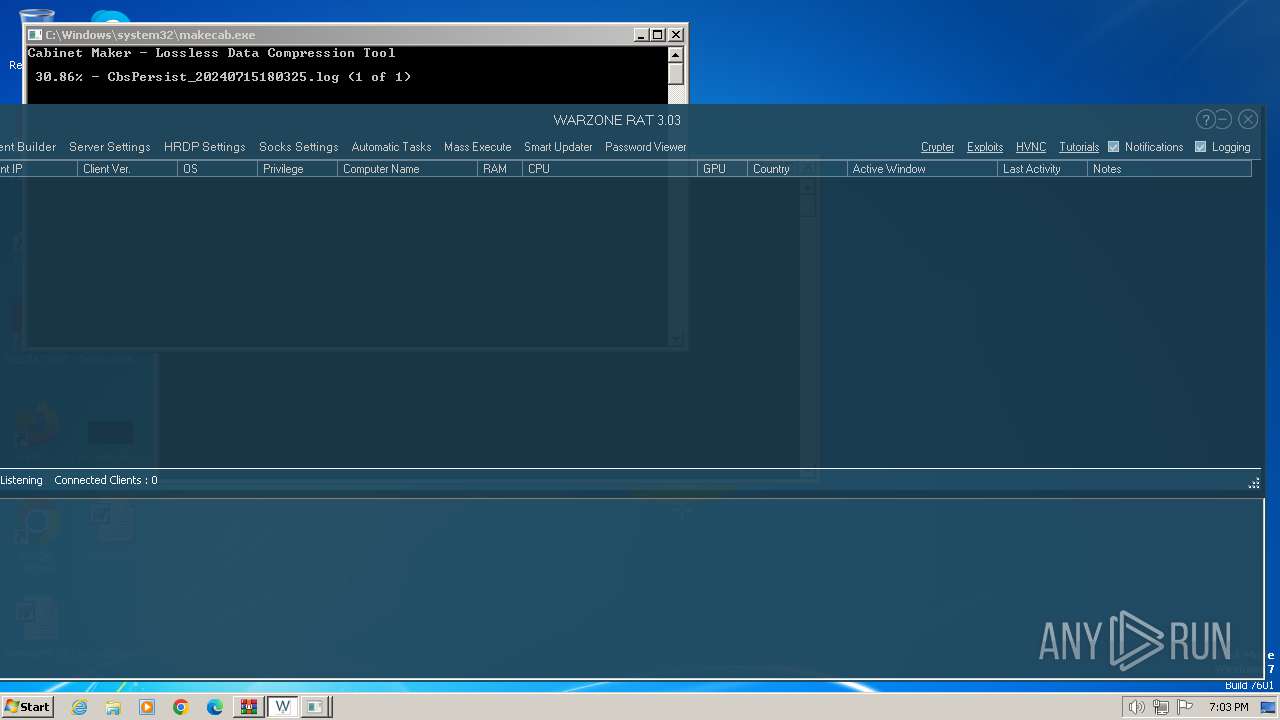
Task: Sort by the Computer Name column header
Action: (x=407, y=169)
